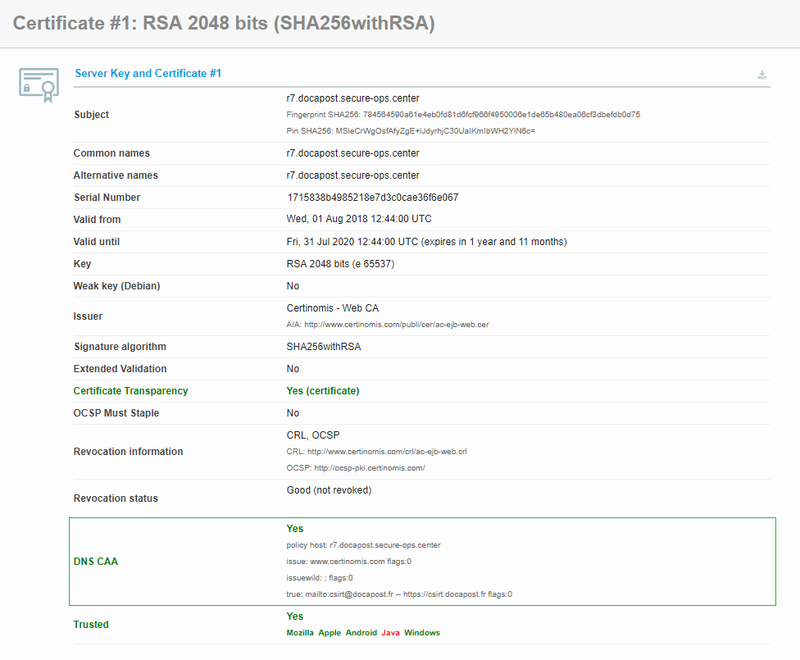Click the 'Common names' row label
Image resolution: width=800 pixels, height=660 pixels.
(x=112, y=153)
